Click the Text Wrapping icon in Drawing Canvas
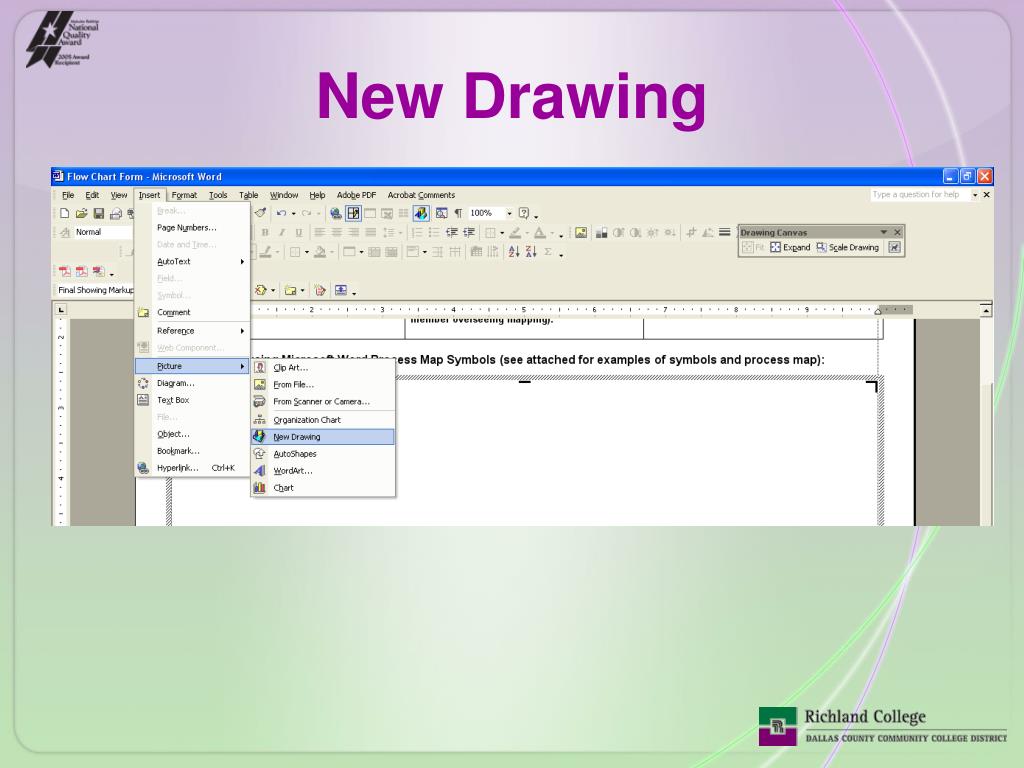The height and width of the screenshot is (768, 1024). coord(894,248)
